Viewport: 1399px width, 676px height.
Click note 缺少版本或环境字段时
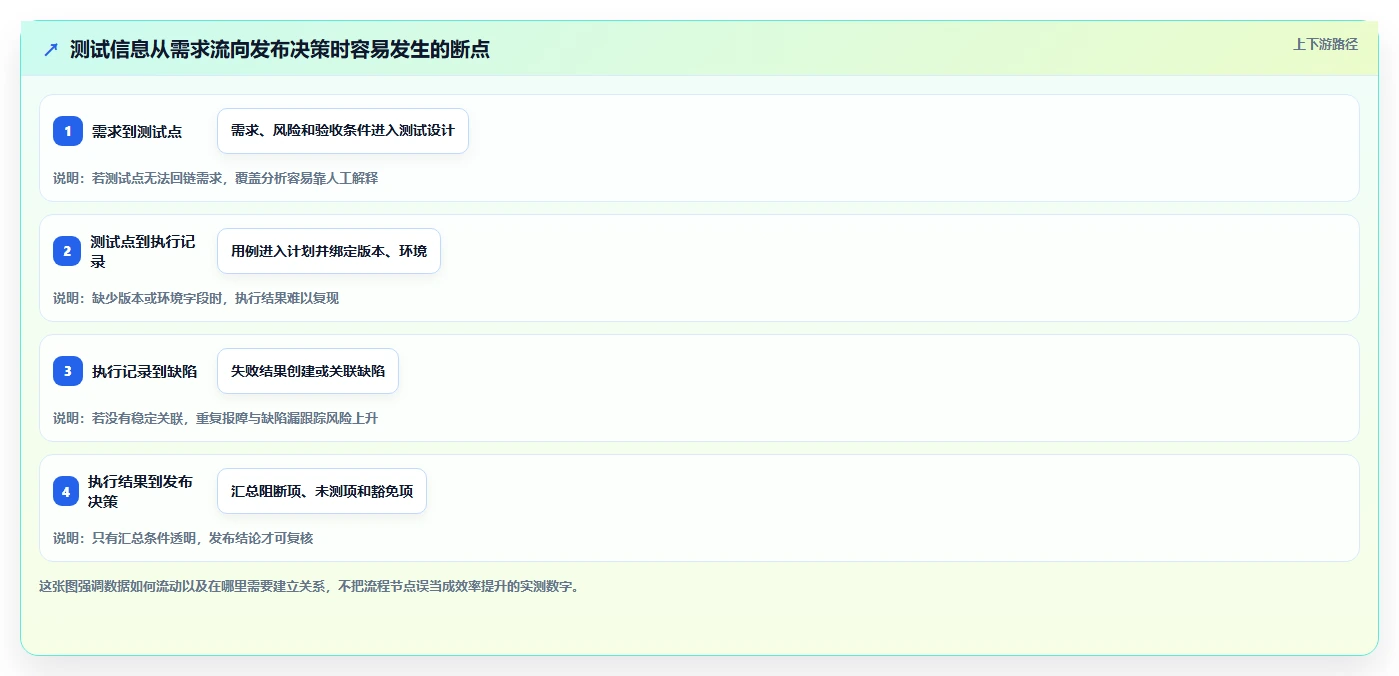click(196, 298)
